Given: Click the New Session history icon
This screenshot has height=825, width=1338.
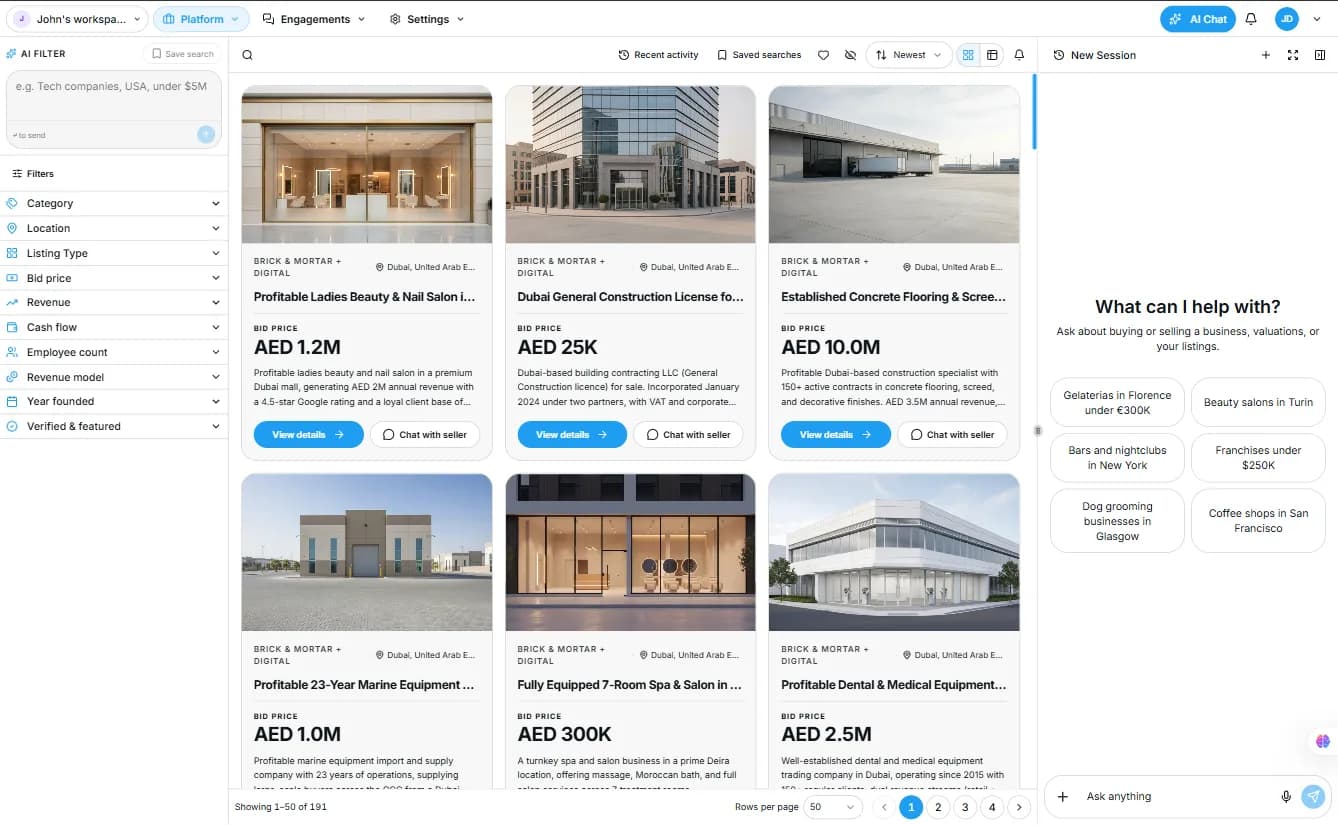Looking at the screenshot, I should coord(1058,55).
